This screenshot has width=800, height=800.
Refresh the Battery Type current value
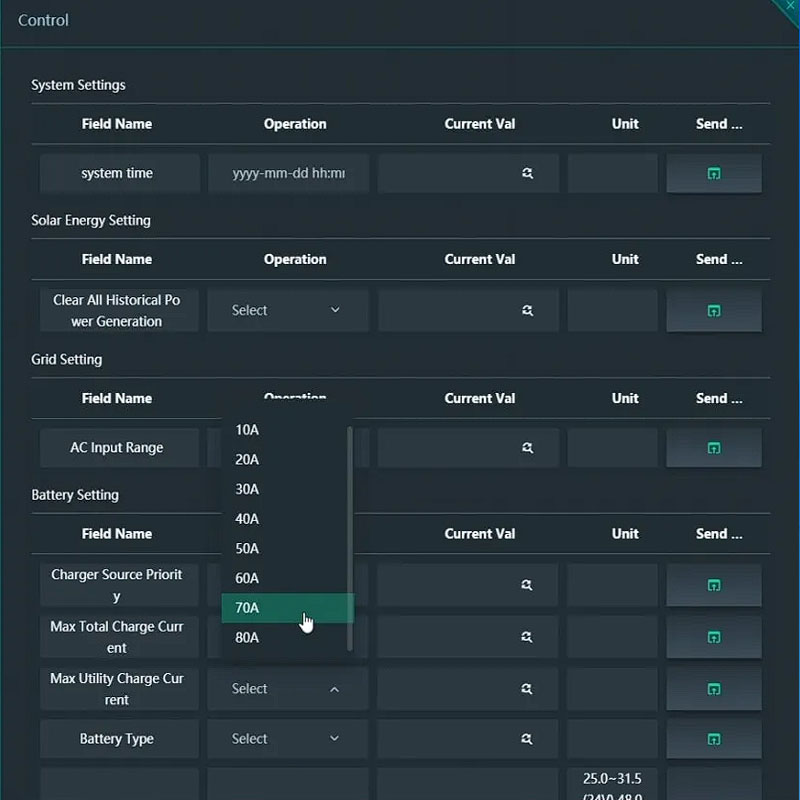pyautogui.click(x=527, y=738)
